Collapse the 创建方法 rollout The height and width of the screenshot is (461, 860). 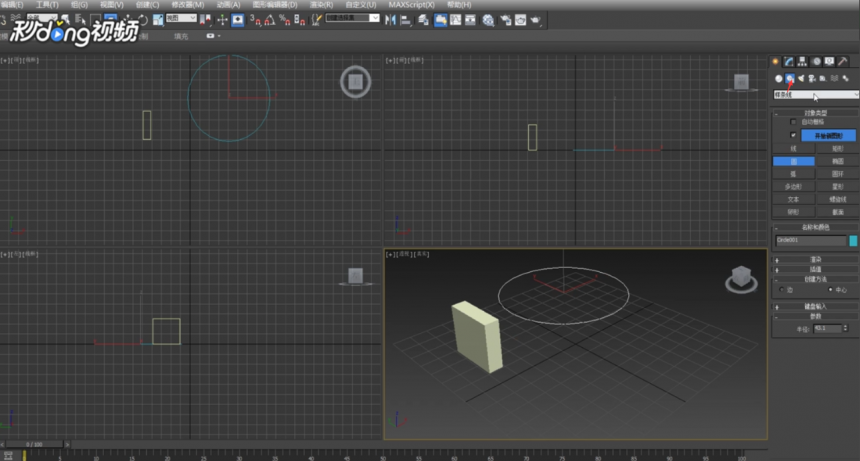coord(816,279)
